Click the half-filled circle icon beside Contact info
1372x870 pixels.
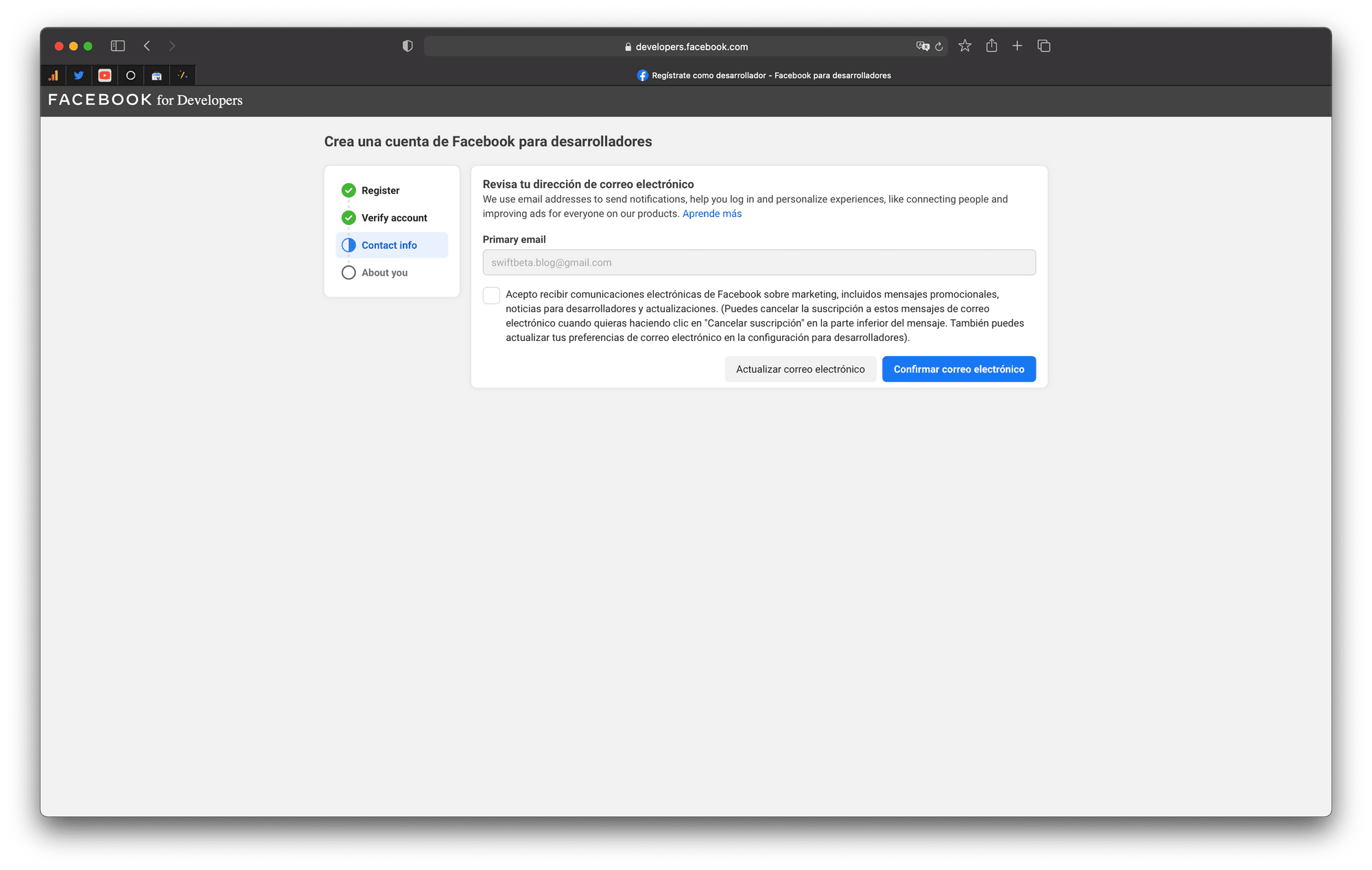tap(348, 245)
